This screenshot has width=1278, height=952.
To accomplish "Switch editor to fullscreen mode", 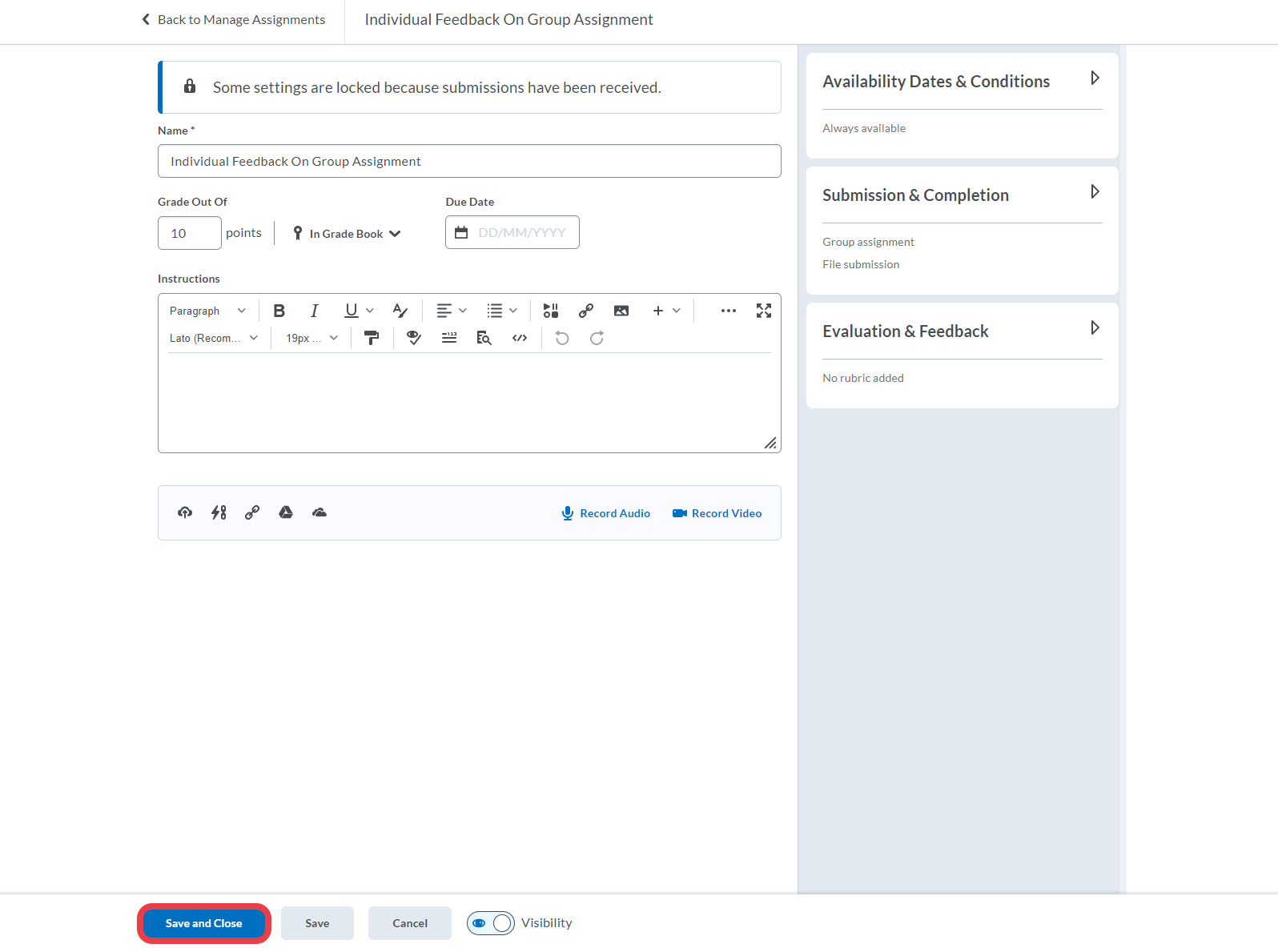I will pos(763,311).
